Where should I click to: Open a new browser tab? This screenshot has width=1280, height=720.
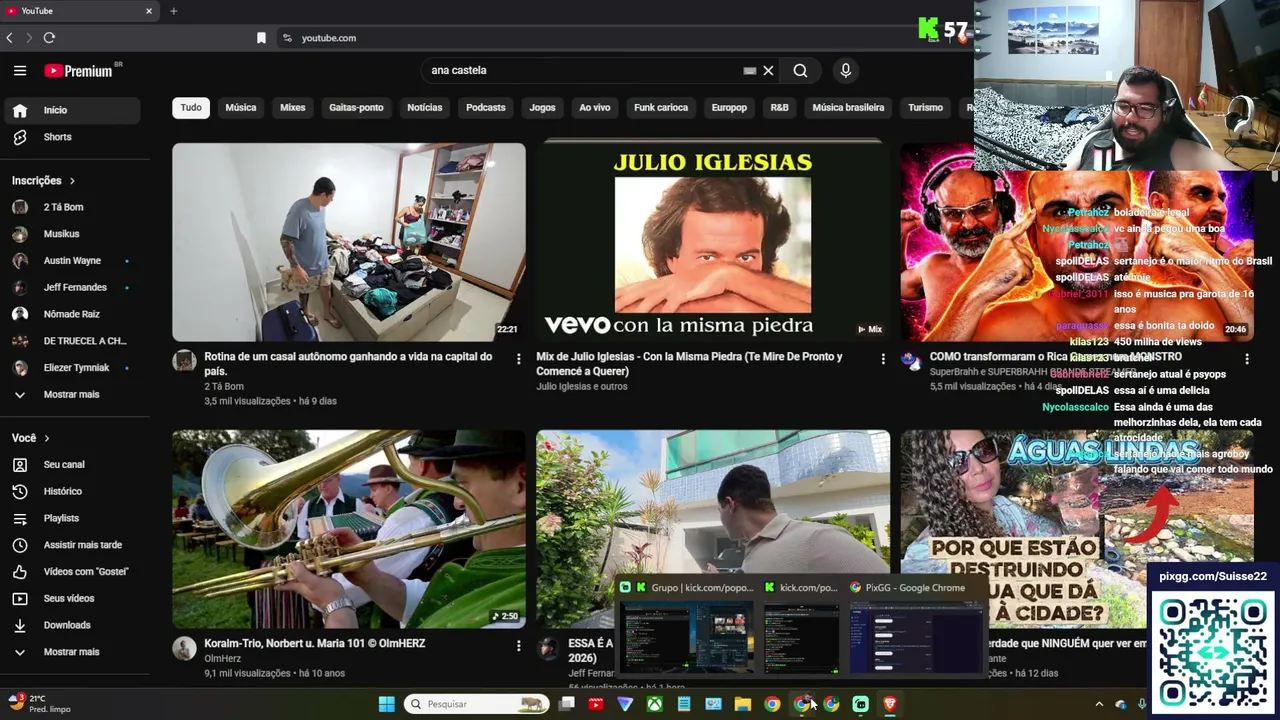coord(173,11)
